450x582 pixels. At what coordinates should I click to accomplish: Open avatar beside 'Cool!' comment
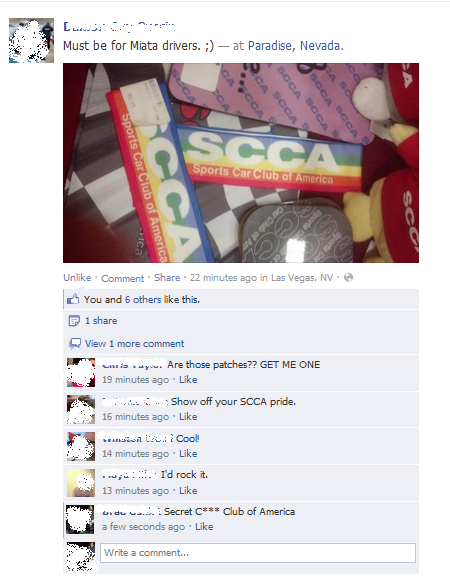pos(81,446)
